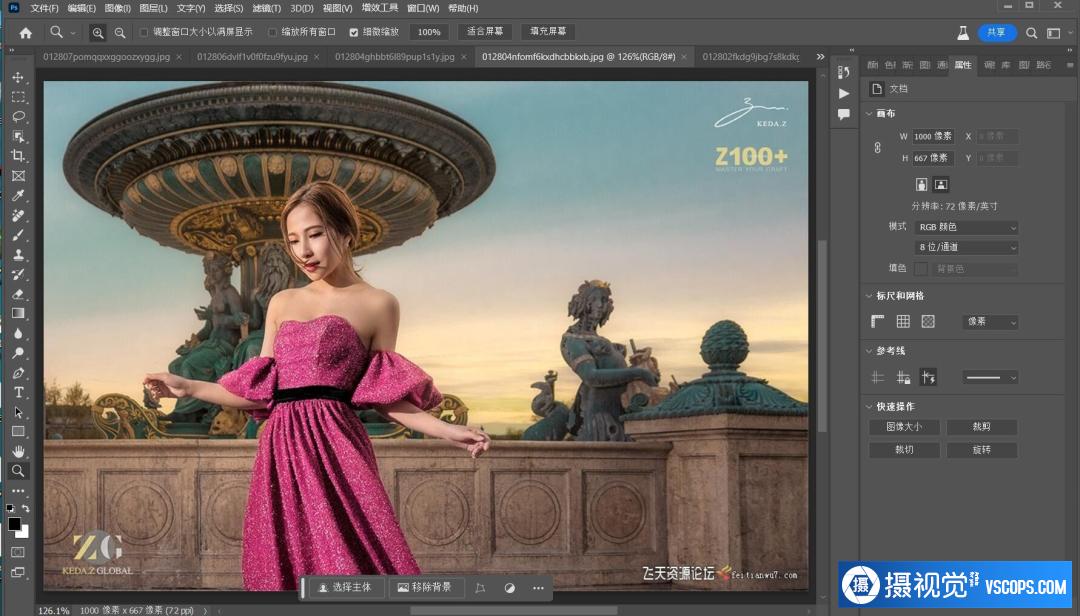This screenshot has height=616, width=1080.
Task: Select the Dodge tool
Action: tap(18, 353)
